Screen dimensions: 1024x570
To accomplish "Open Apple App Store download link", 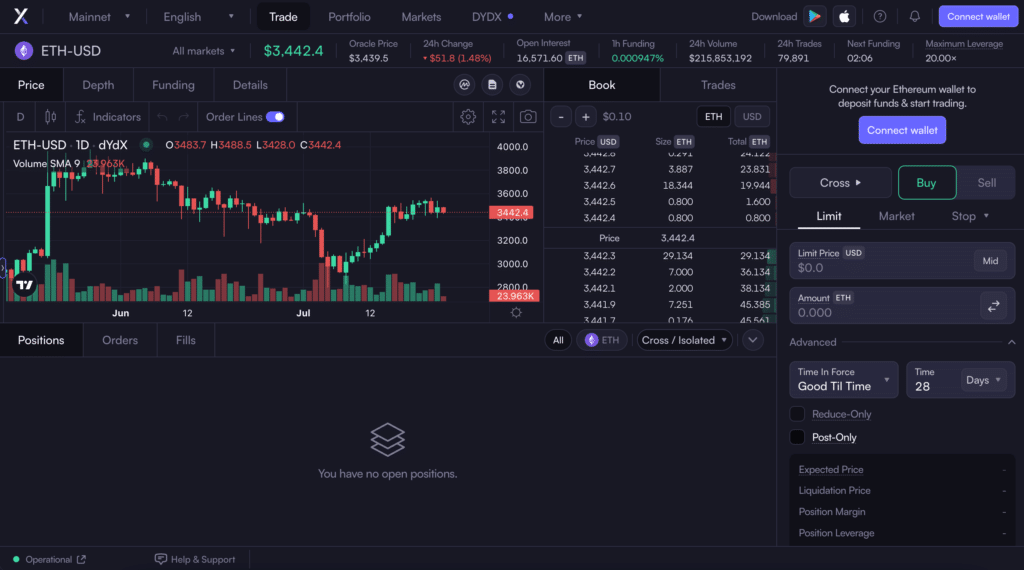I will tap(844, 16).
